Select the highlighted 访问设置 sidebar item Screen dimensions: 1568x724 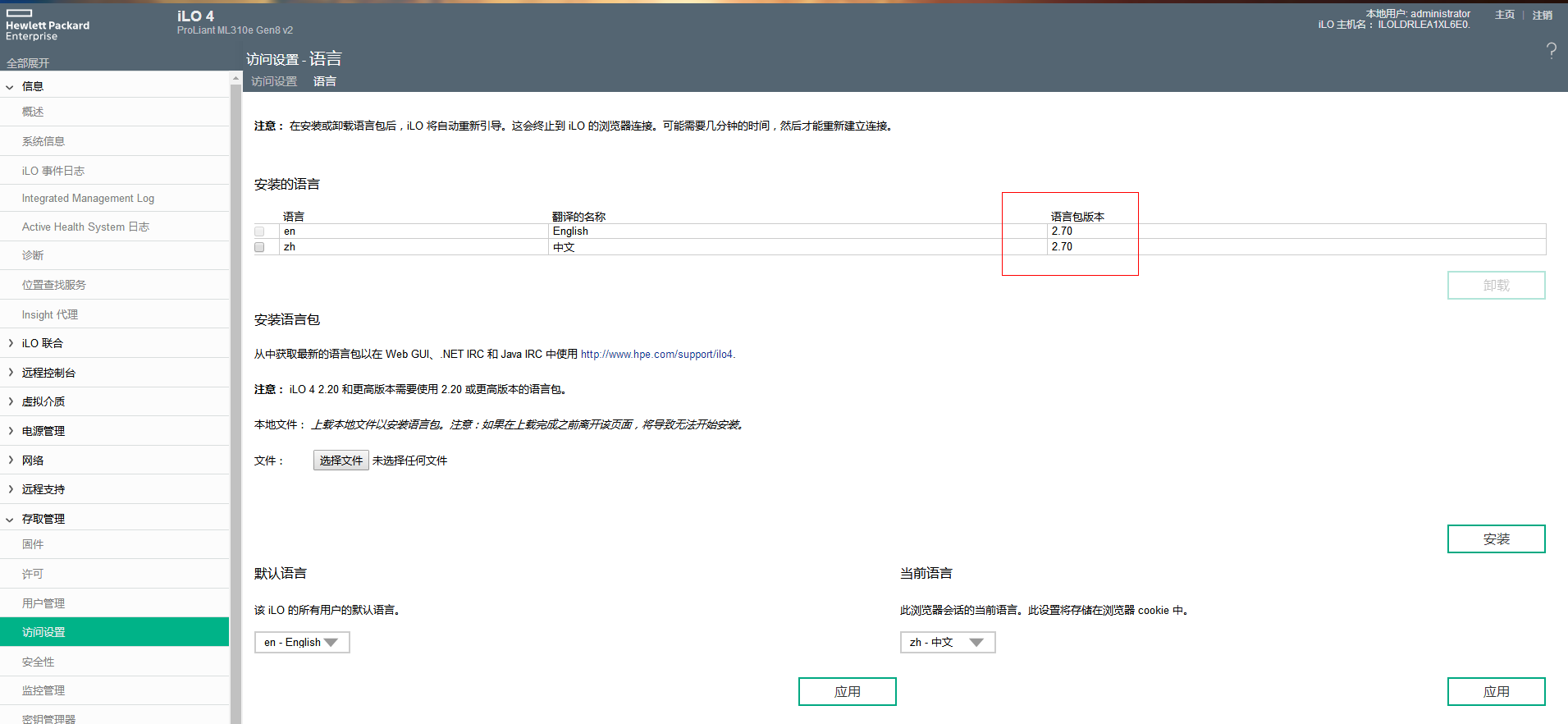click(x=115, y=632)
